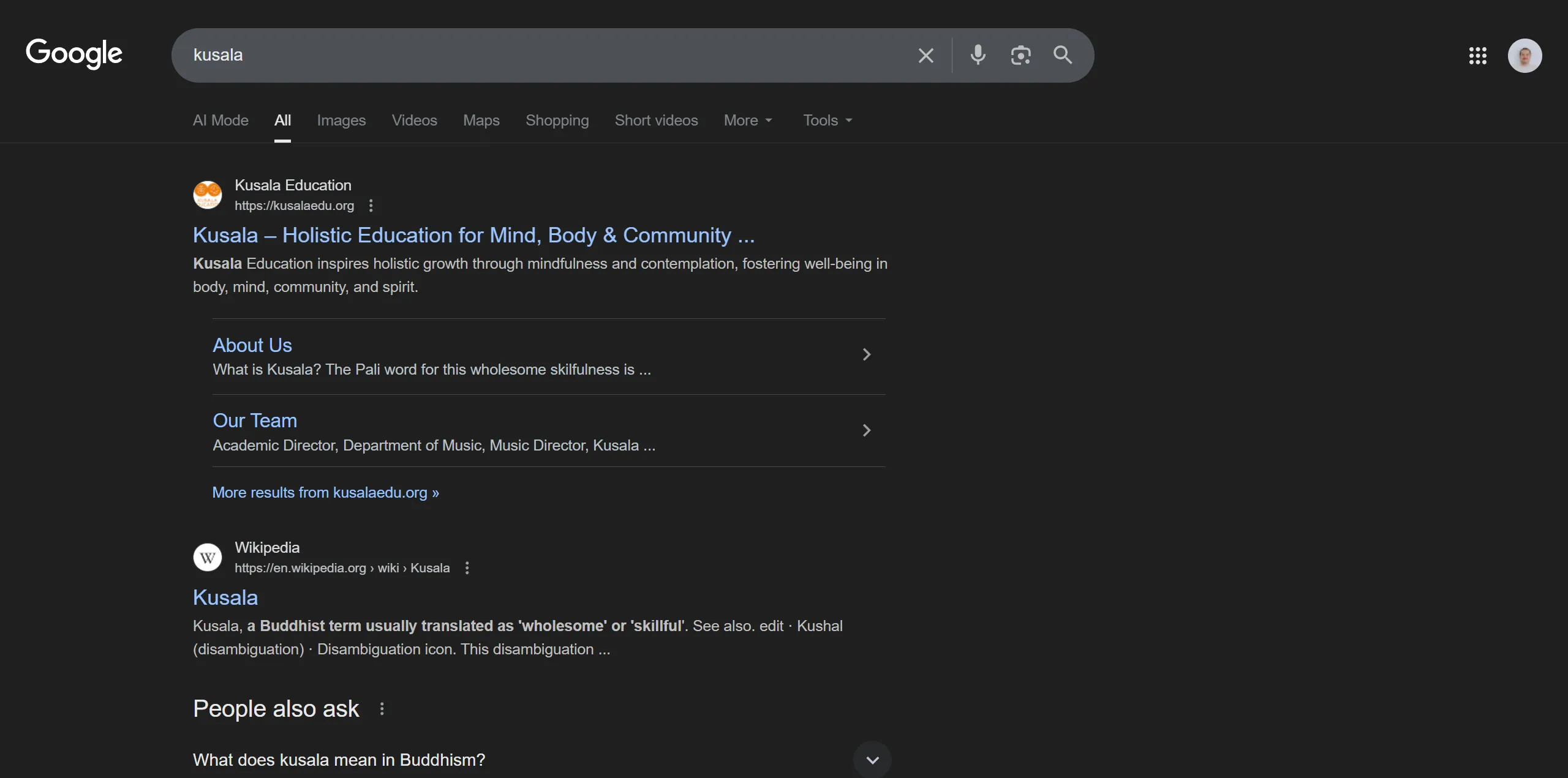Screen dimensions: 1568x778
Task: Open People also ask options menu
Action: pos(382,709)
